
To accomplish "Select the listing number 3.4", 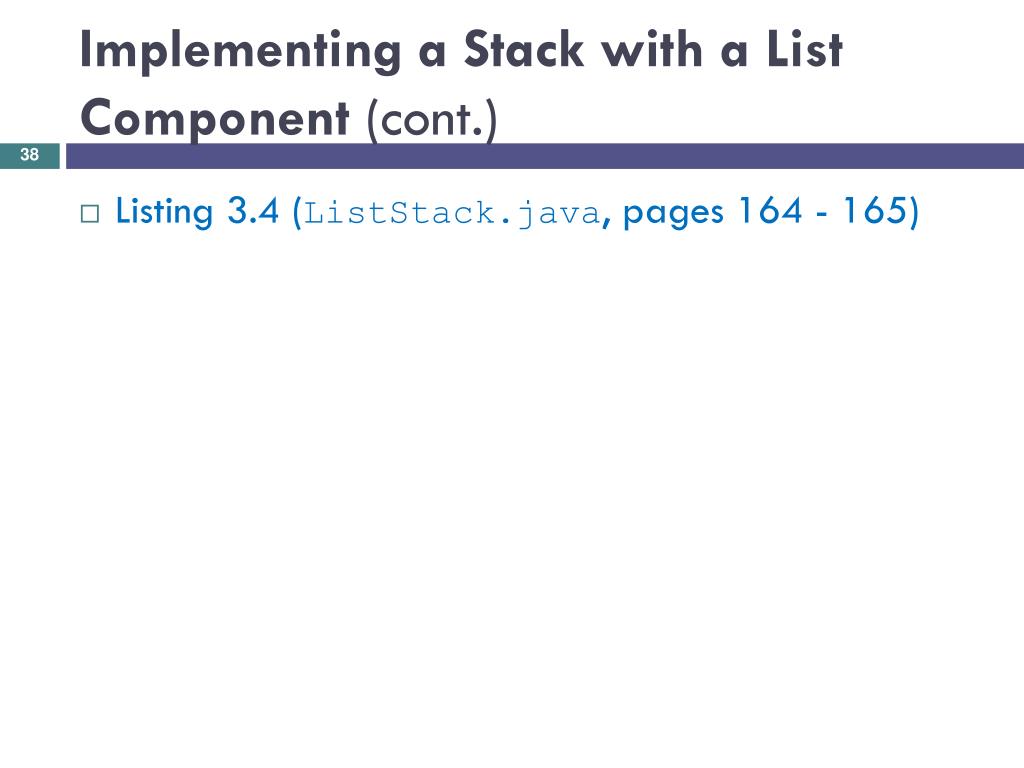I will click(x=253, y=211).
